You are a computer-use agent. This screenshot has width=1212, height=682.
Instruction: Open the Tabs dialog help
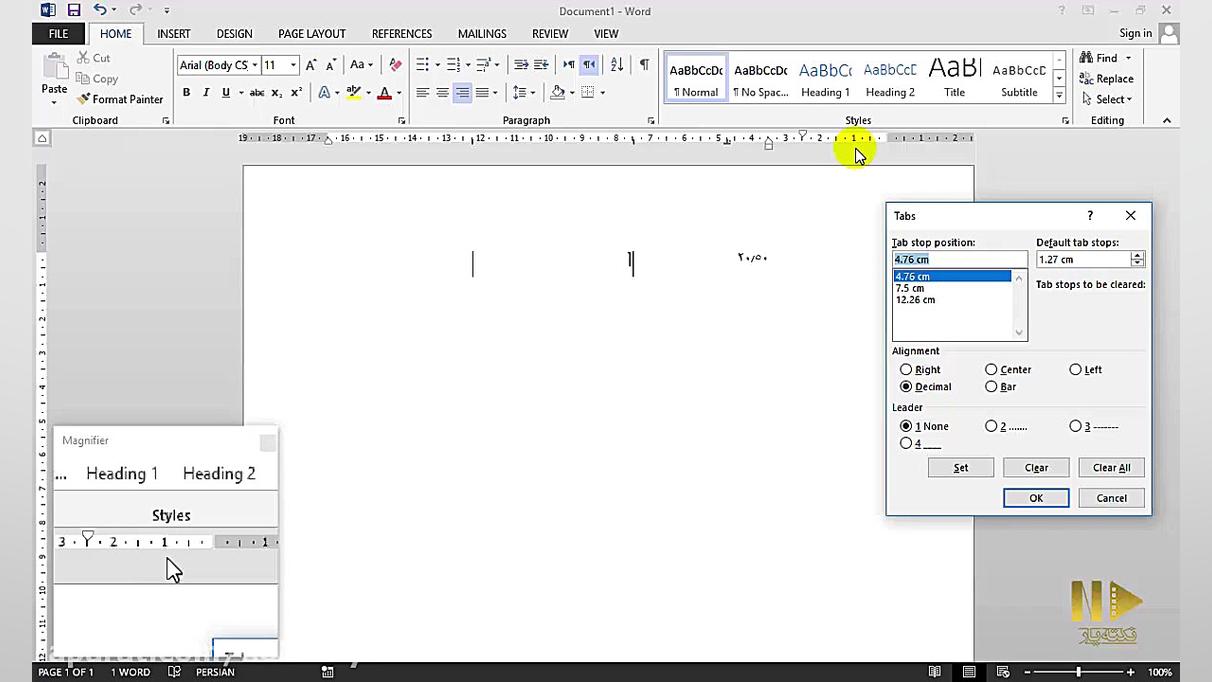[x=1090, y=215]
